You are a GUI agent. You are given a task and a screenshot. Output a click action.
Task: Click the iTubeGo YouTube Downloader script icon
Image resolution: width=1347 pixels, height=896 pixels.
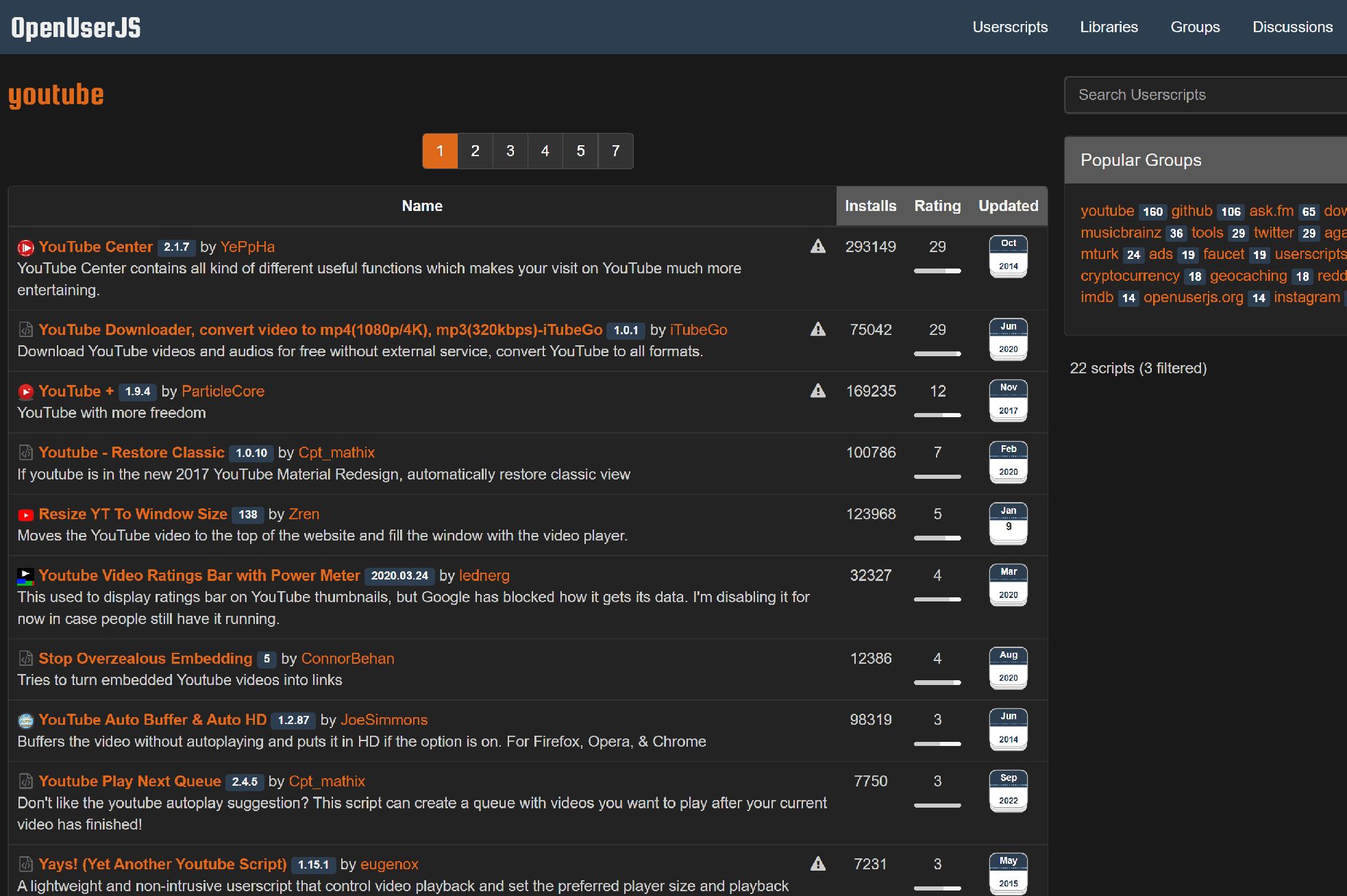[25, 330]
